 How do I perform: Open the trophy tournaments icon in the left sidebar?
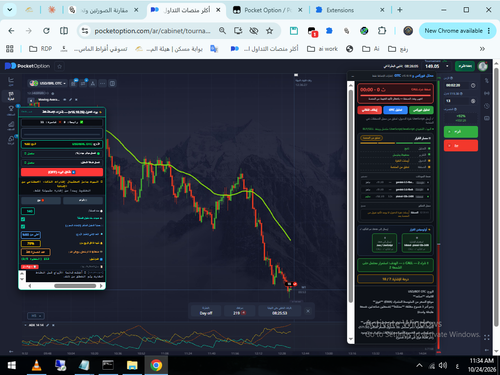[11, 109]
